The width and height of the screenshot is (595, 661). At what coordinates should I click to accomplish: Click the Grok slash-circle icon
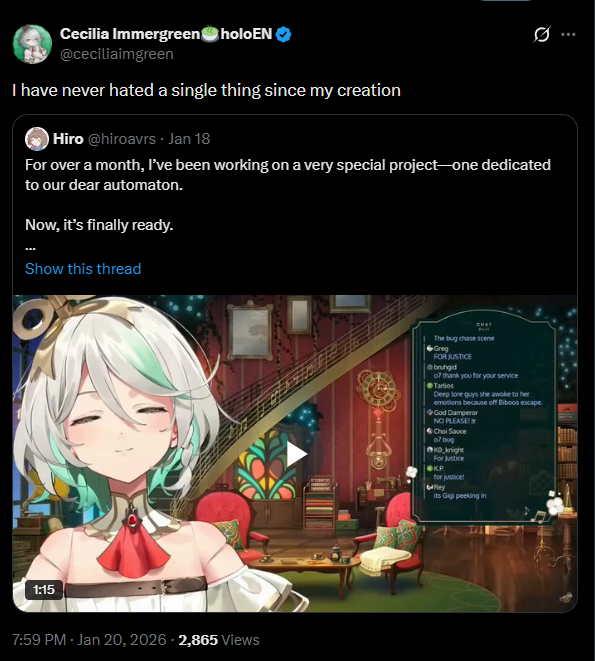[541, 35]
